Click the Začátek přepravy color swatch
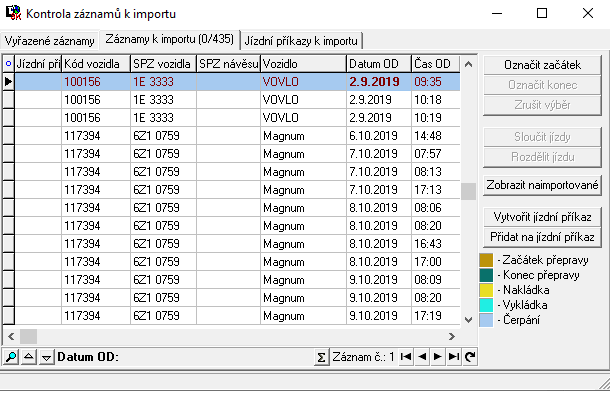The width and height of the screenshot is (610, 394). (x=486, y=260)
